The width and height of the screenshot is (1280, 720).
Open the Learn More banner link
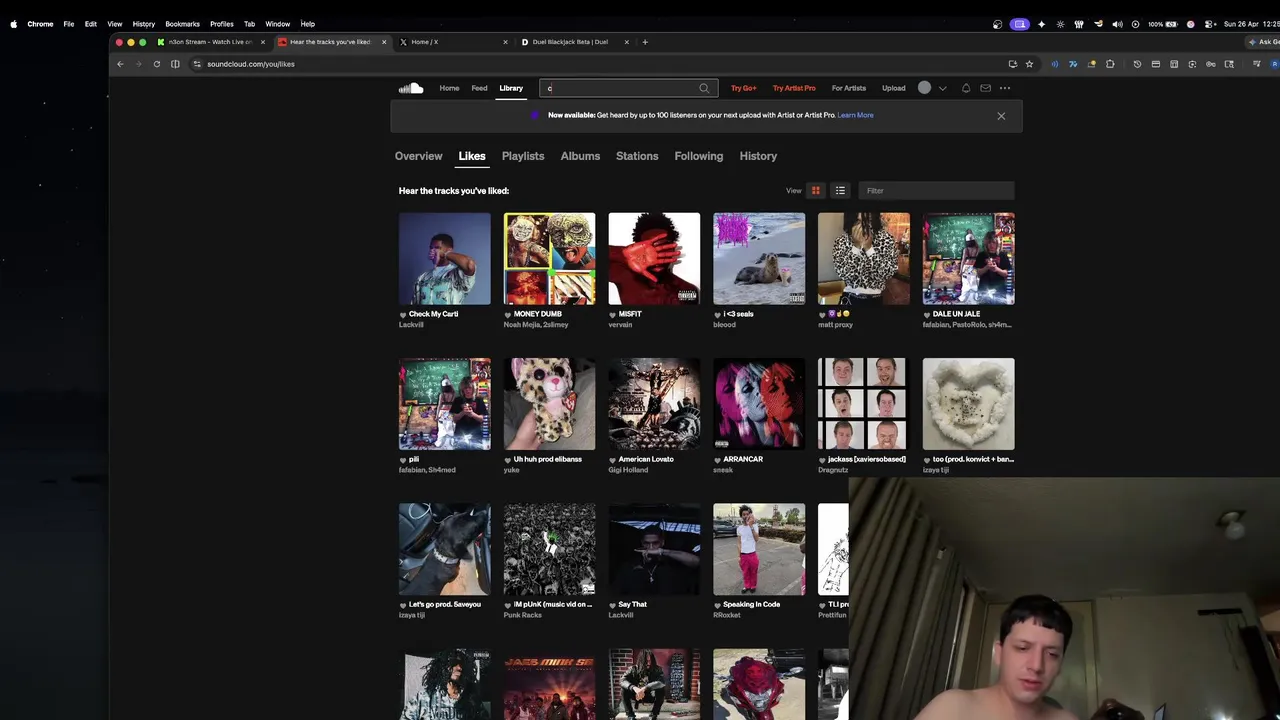click(x=856, y=115)
